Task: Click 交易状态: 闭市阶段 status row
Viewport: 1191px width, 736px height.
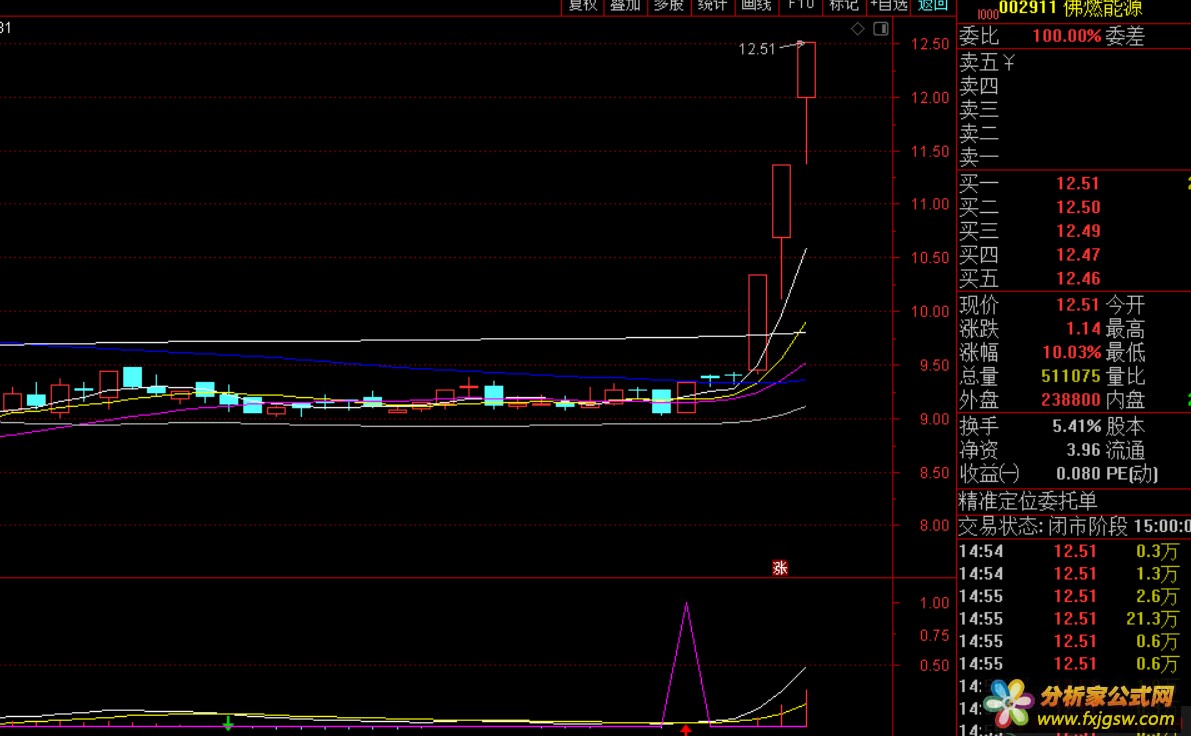Action: [x=1074, y=526]
